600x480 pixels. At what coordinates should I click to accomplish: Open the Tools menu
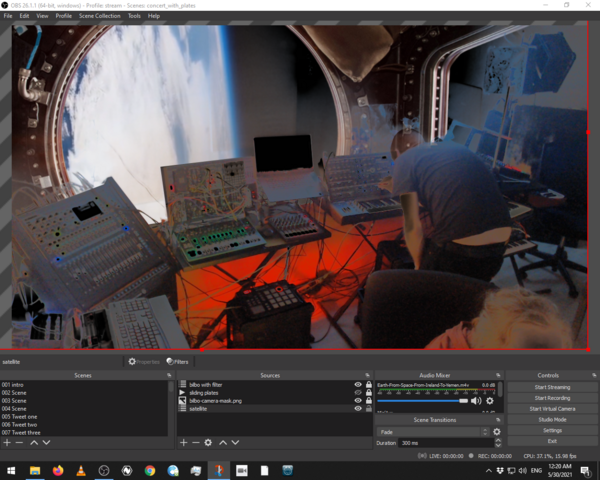(x=134, y=16)
